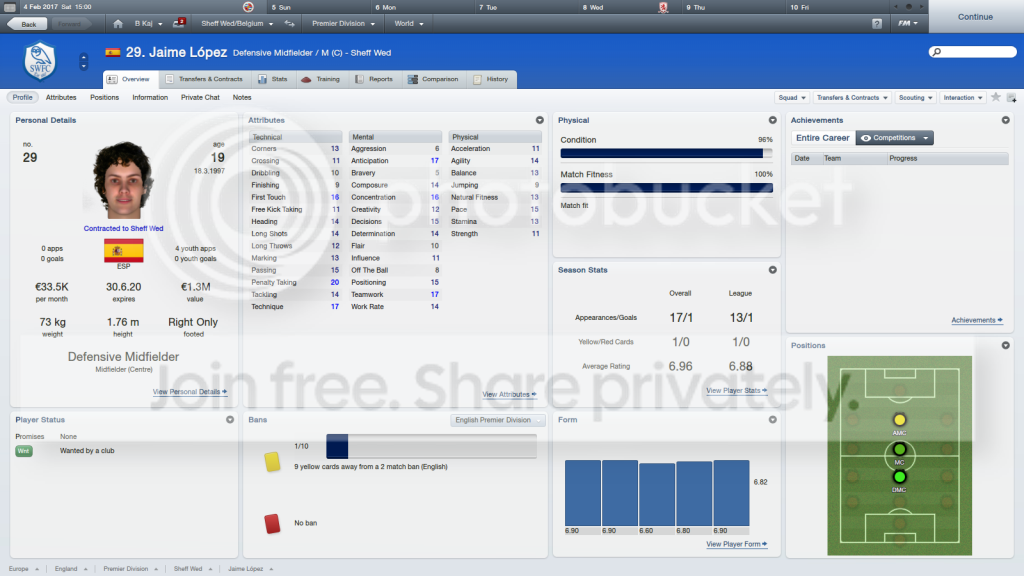The image size is (1024, 576).
Task: Open the English Premier Division bans dropdown
Action: [x=497, y=420]
